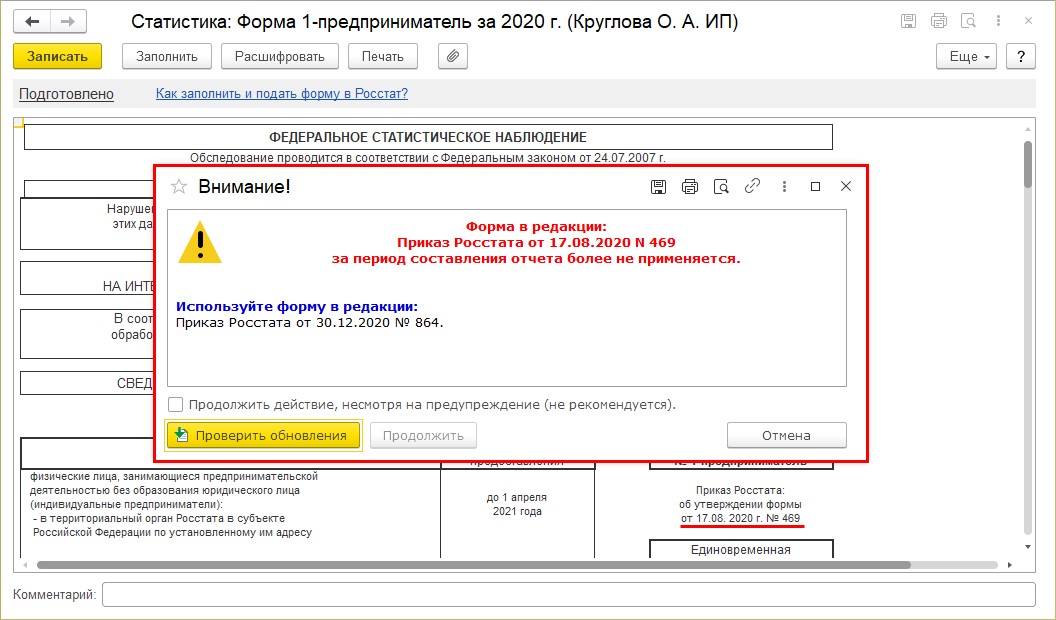
Task: Open attached files via paperclip icon
Action: point(453,57)
